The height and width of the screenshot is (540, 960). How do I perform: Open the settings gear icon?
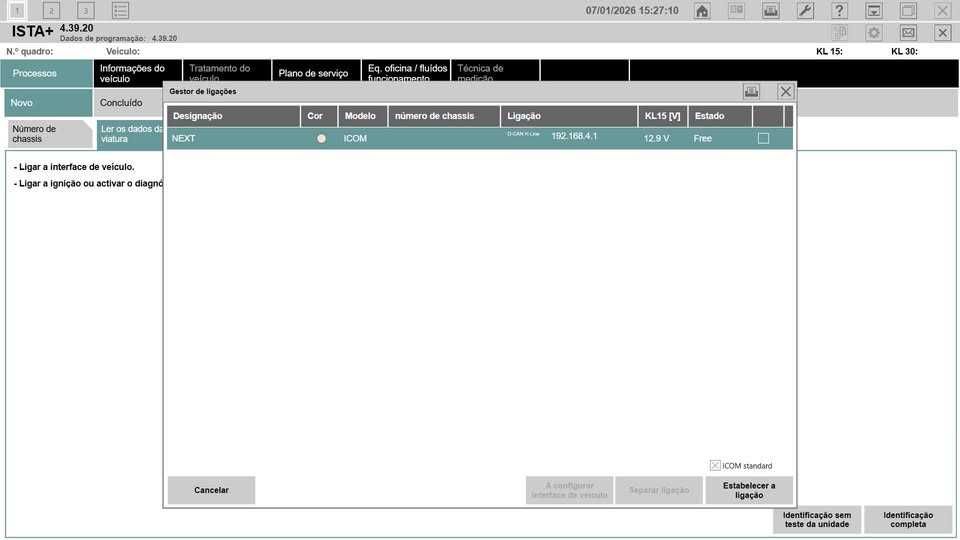click(874, 32)
